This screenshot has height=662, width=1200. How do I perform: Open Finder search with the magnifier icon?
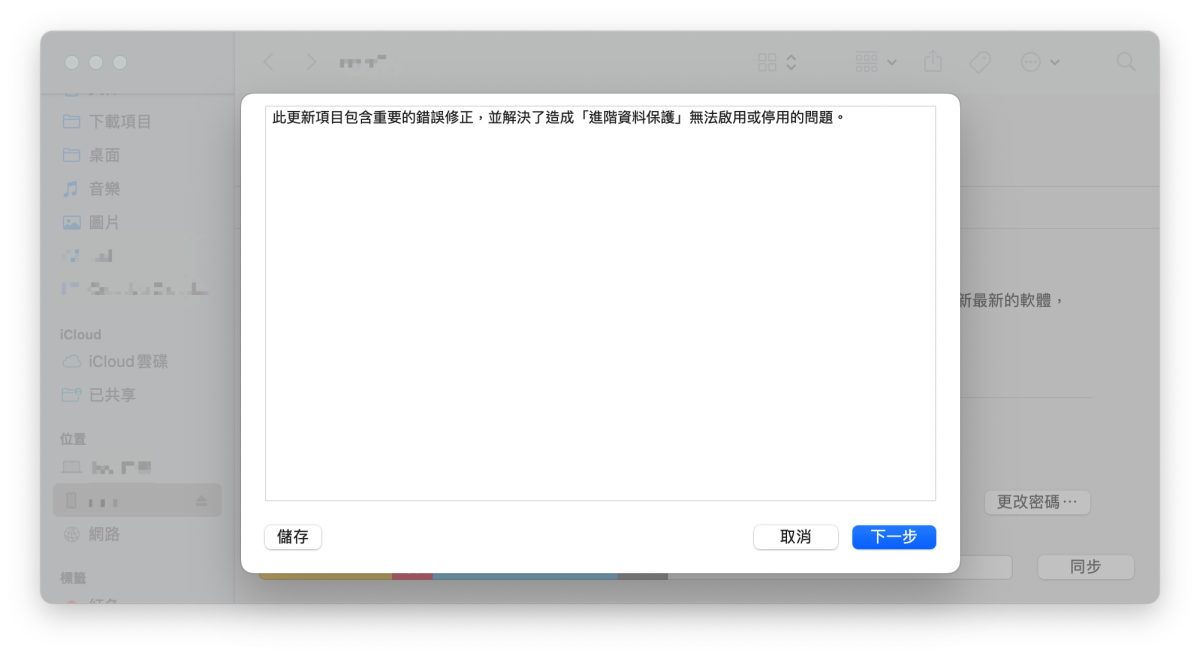click(x=1126, y=62)
